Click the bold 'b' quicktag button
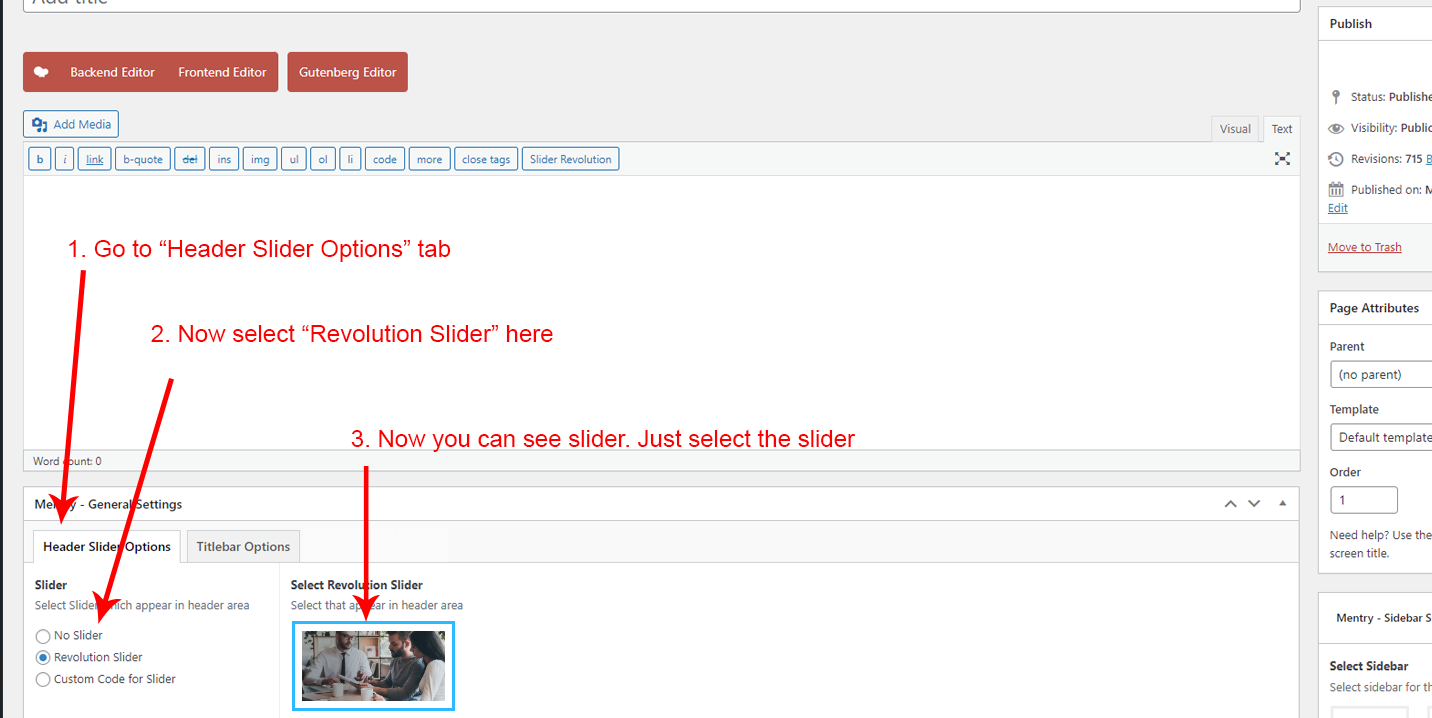Image resolution: width=1432 pixels, height=718 pixels. [x=39, y=159]
